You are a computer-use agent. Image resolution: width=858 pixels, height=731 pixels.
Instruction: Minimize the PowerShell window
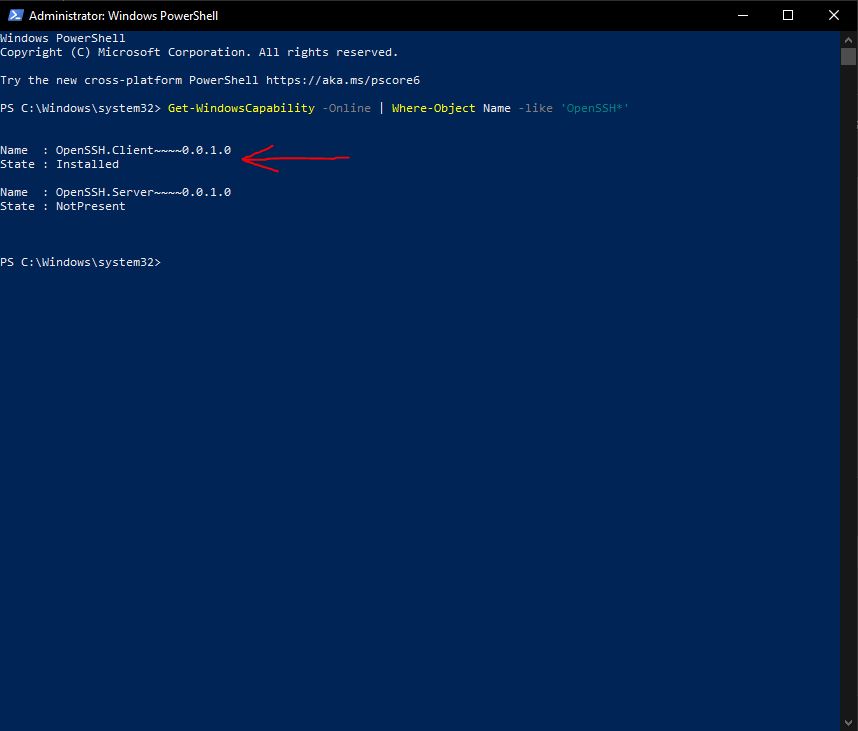tap(742, 15)
